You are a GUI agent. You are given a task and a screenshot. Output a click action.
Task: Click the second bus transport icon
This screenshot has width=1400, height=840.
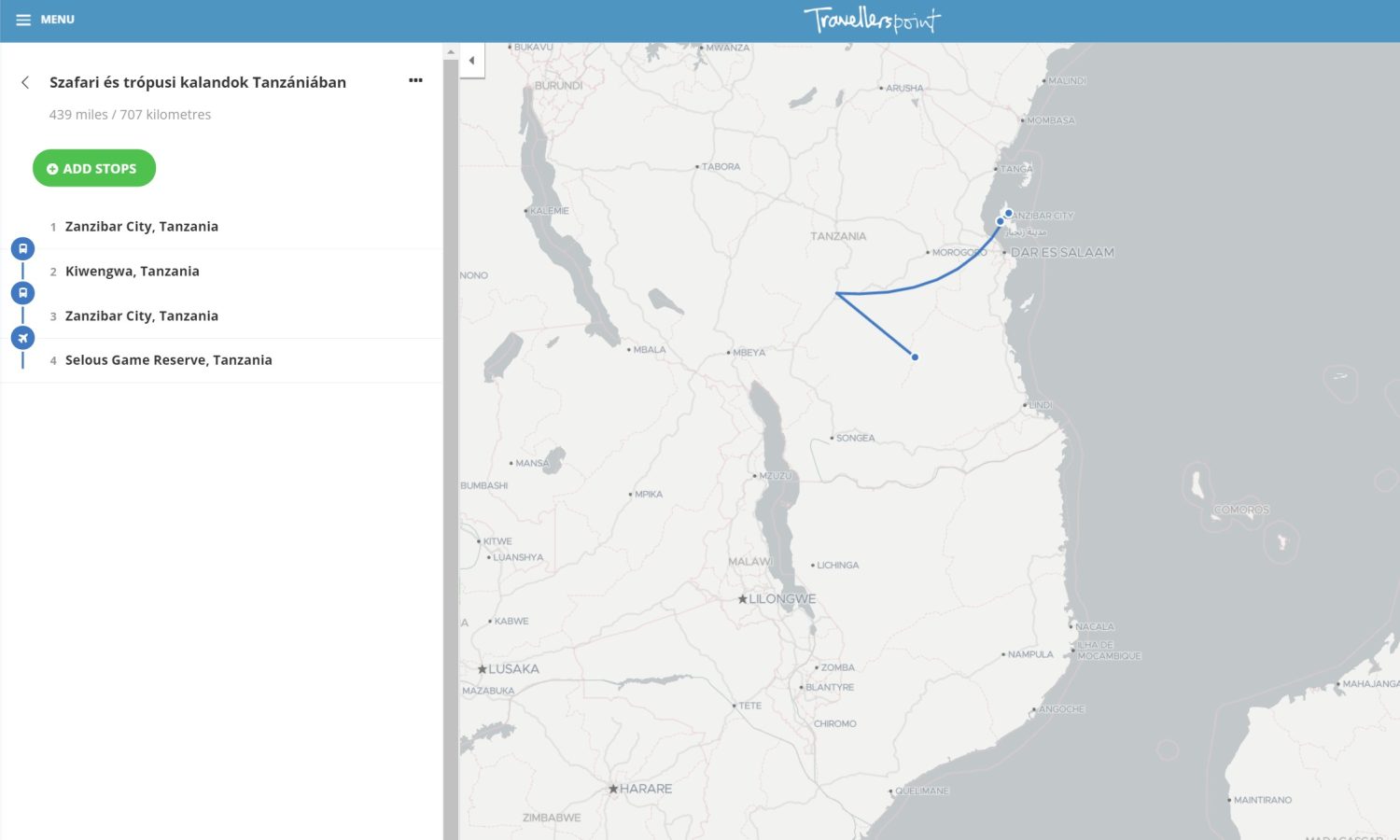[22, 293]
